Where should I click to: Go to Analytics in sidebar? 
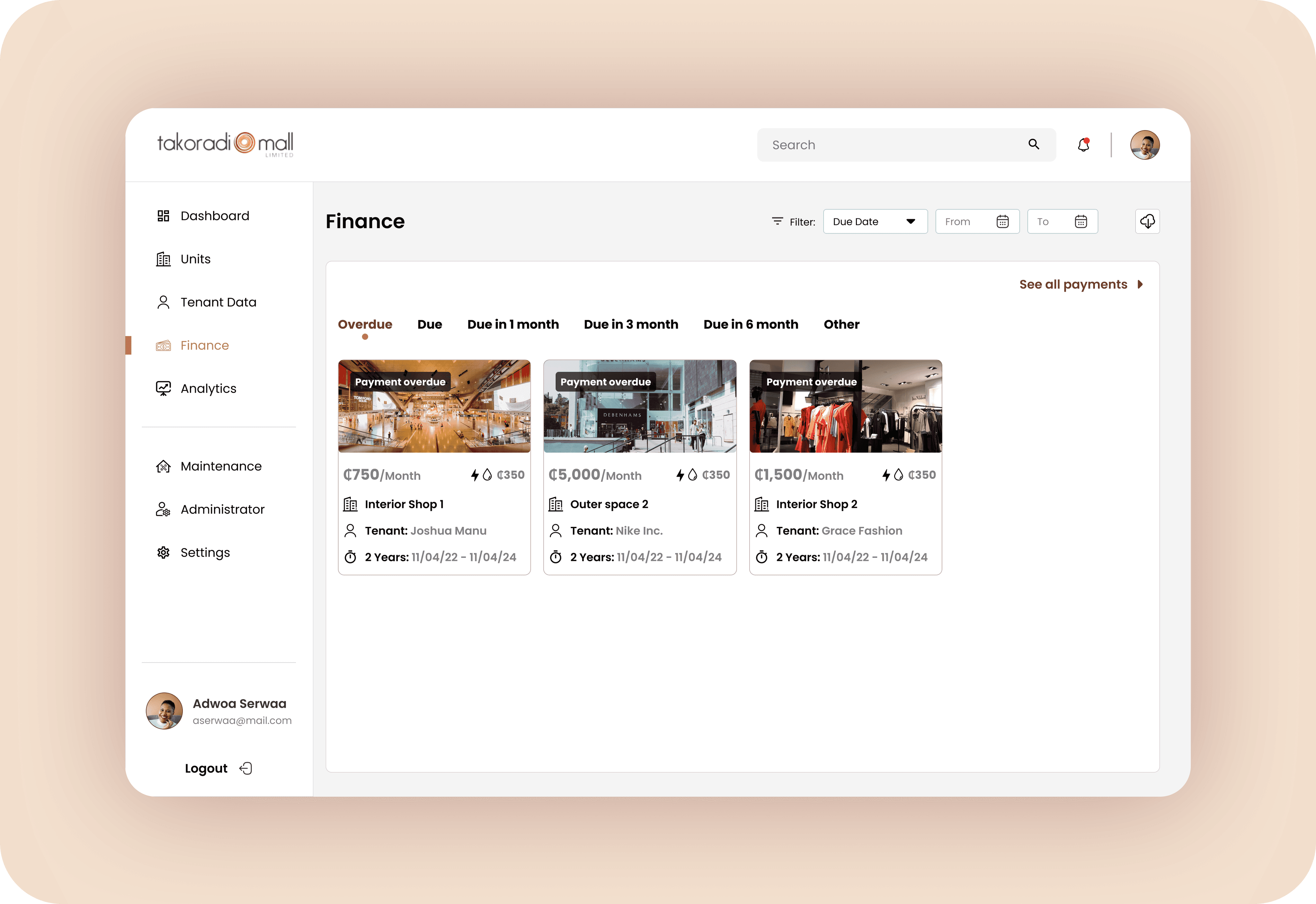point(208,389)
